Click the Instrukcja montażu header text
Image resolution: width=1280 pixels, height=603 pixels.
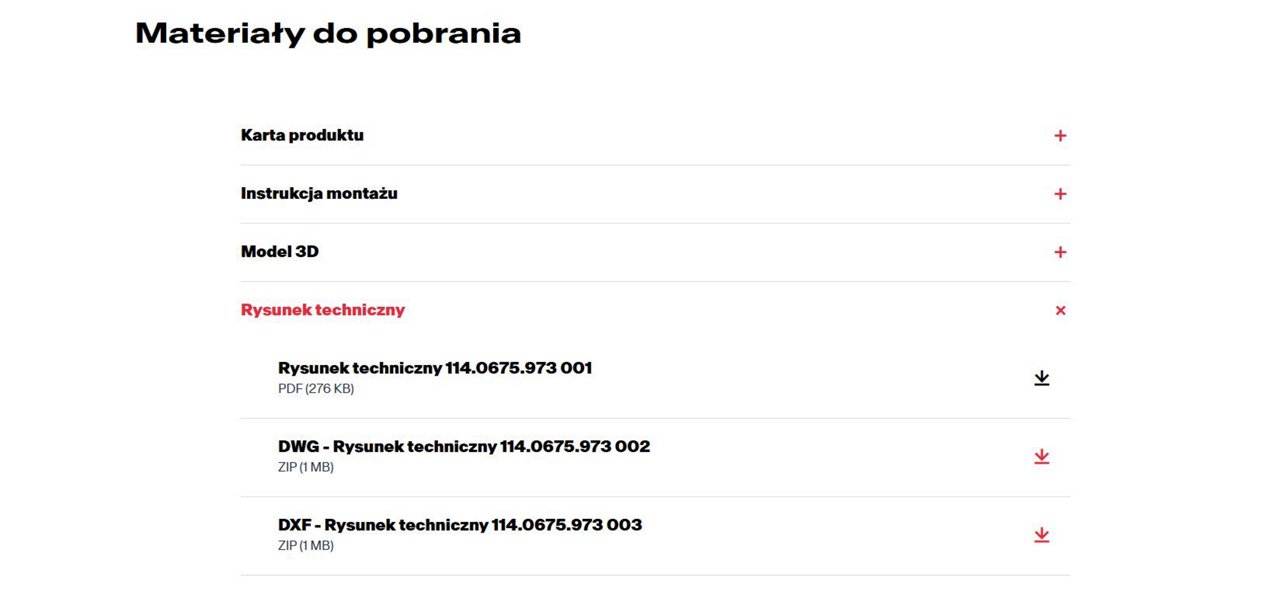[318, 193]
